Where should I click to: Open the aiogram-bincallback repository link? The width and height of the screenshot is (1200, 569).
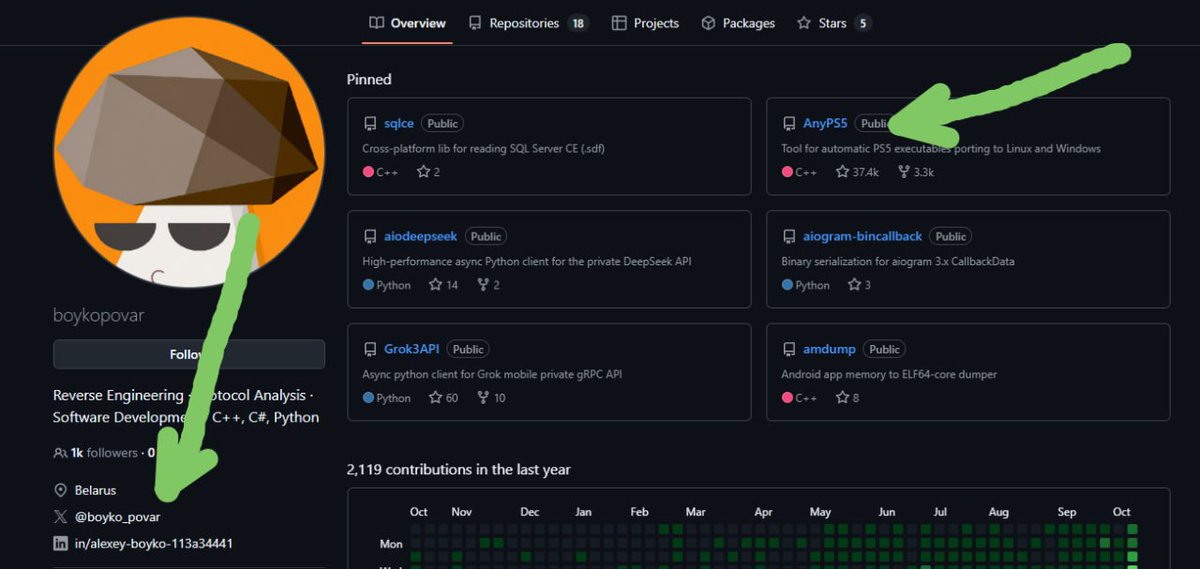point(862,237)
